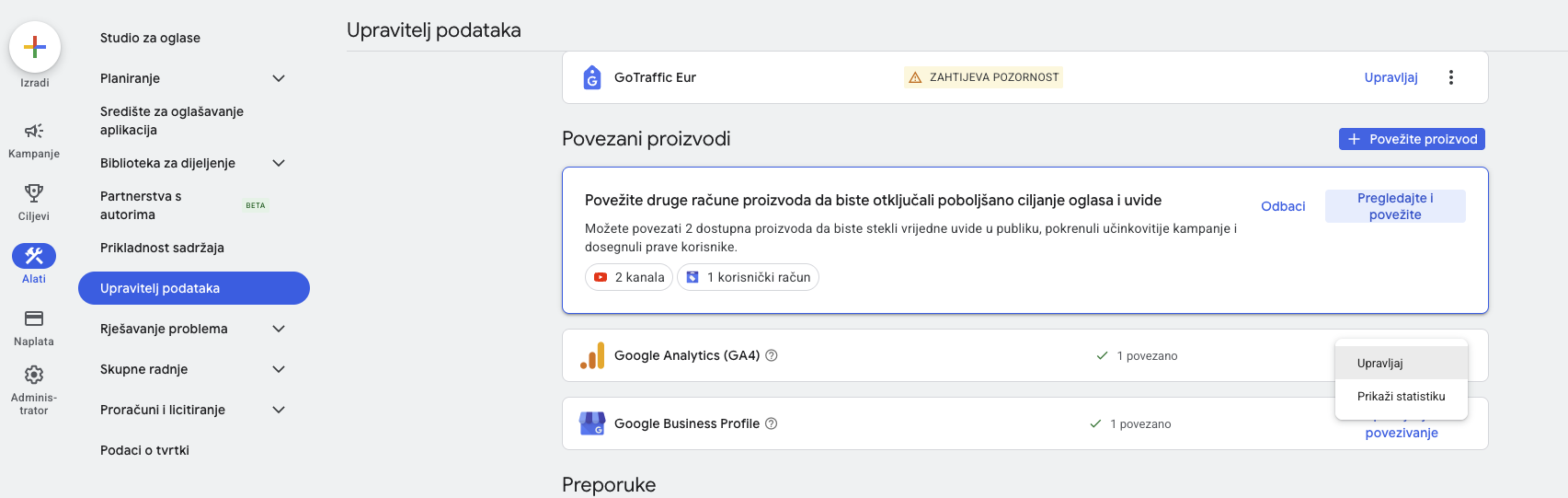1568x498 pixels.
Task: Expand the Skupne radnje section
Action: click(x=279, y=369)
